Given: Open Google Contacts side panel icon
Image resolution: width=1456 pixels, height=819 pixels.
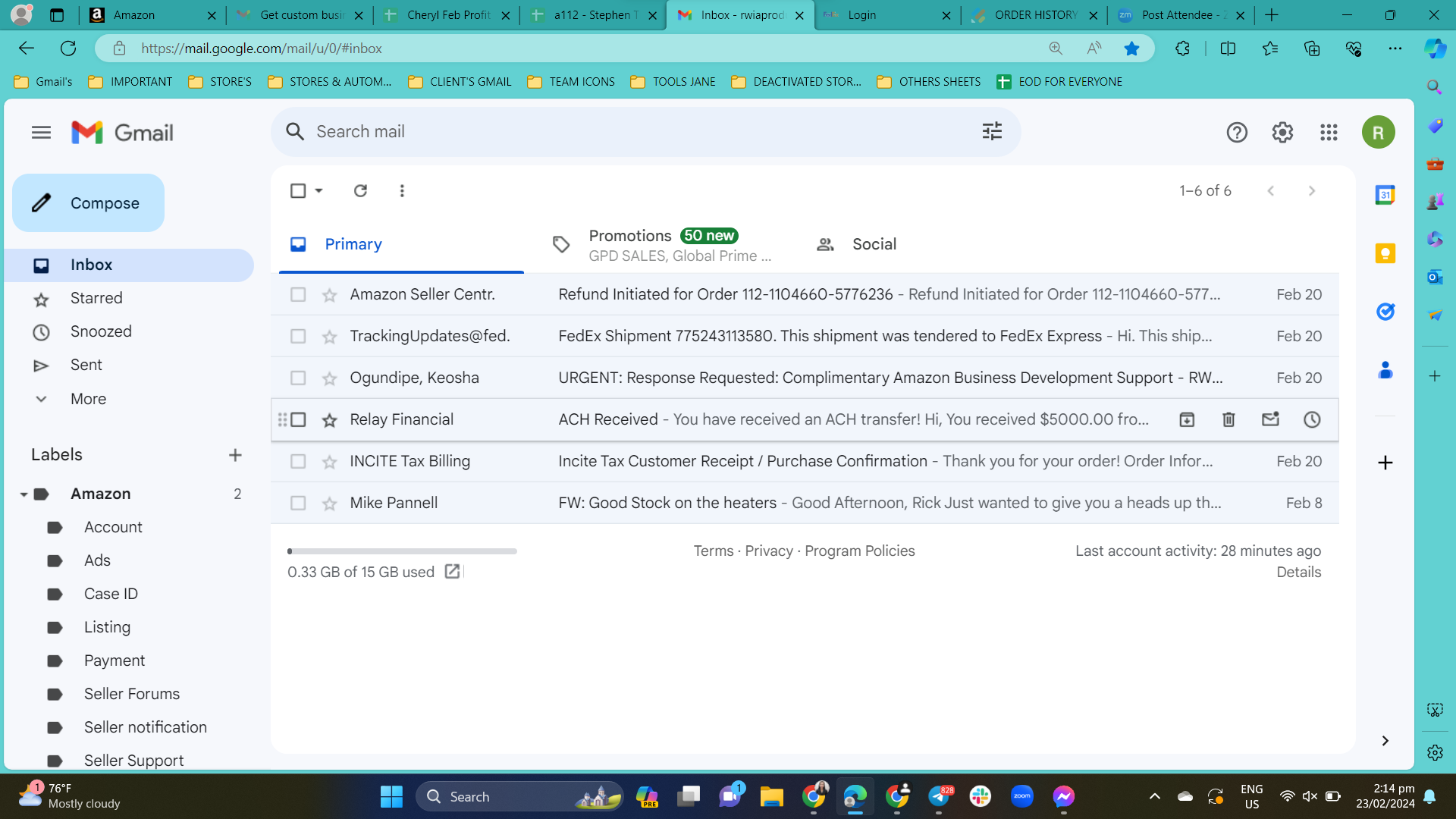Looking at the screenshot, I should click(x=1385, y=370).
